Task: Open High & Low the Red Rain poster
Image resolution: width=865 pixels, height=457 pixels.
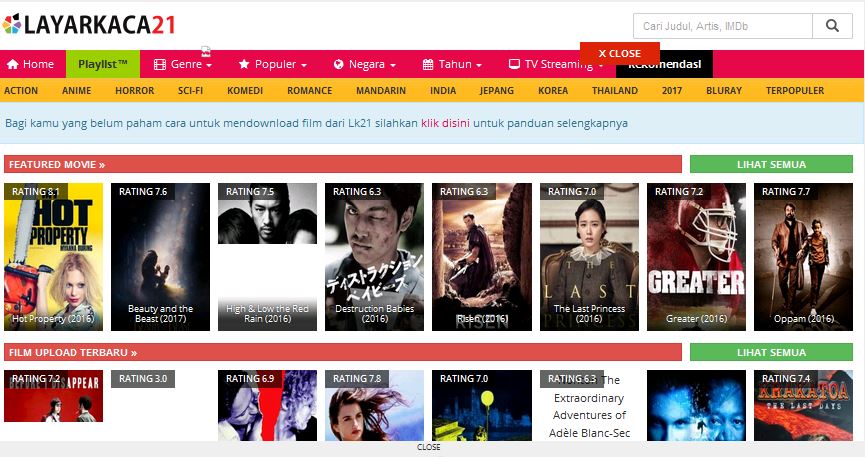Action: click(268, 257)
